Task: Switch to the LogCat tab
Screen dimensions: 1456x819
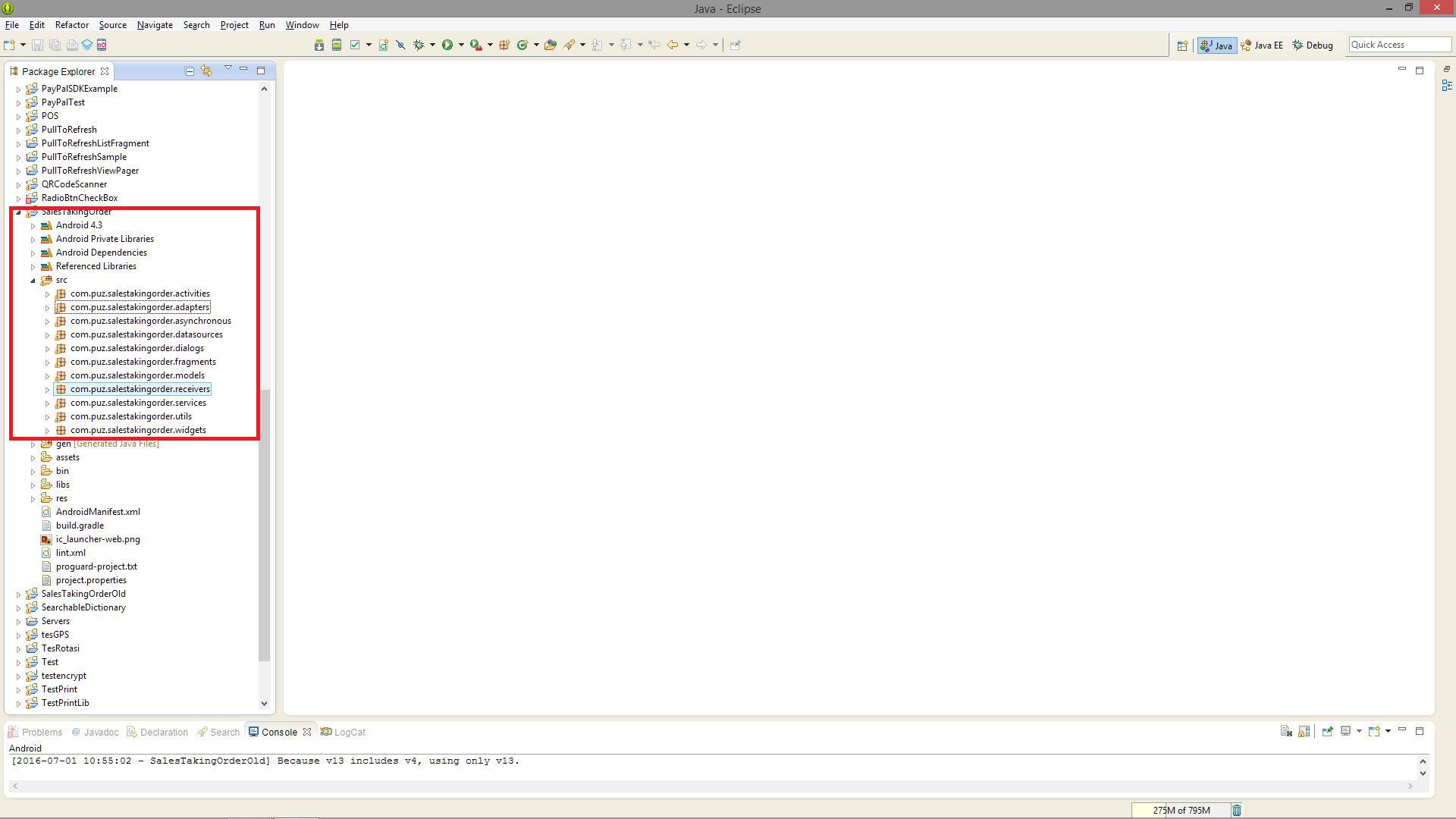Action: tap(343, 733)
